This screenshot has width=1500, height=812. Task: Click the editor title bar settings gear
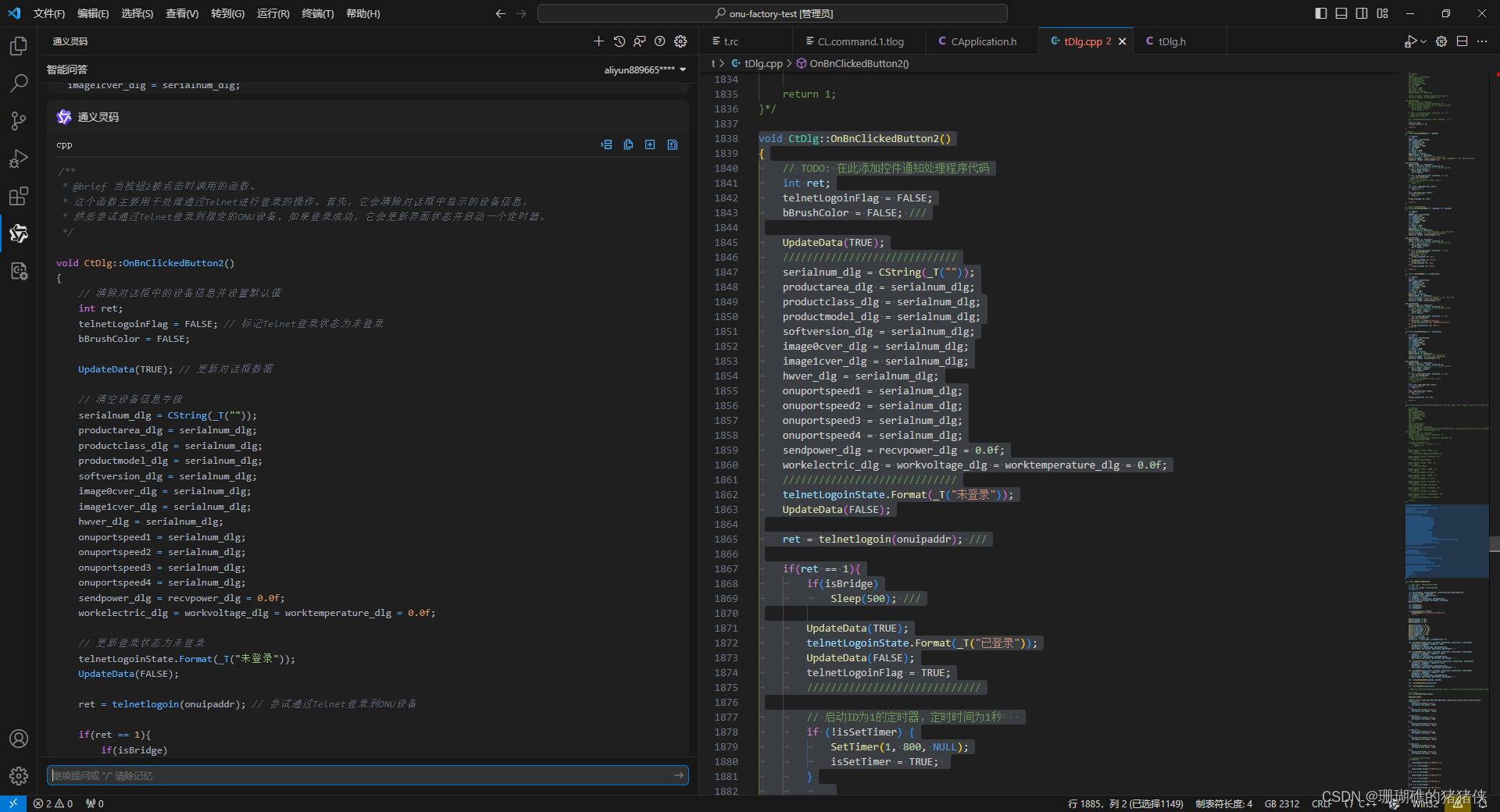click(1441, 41)
